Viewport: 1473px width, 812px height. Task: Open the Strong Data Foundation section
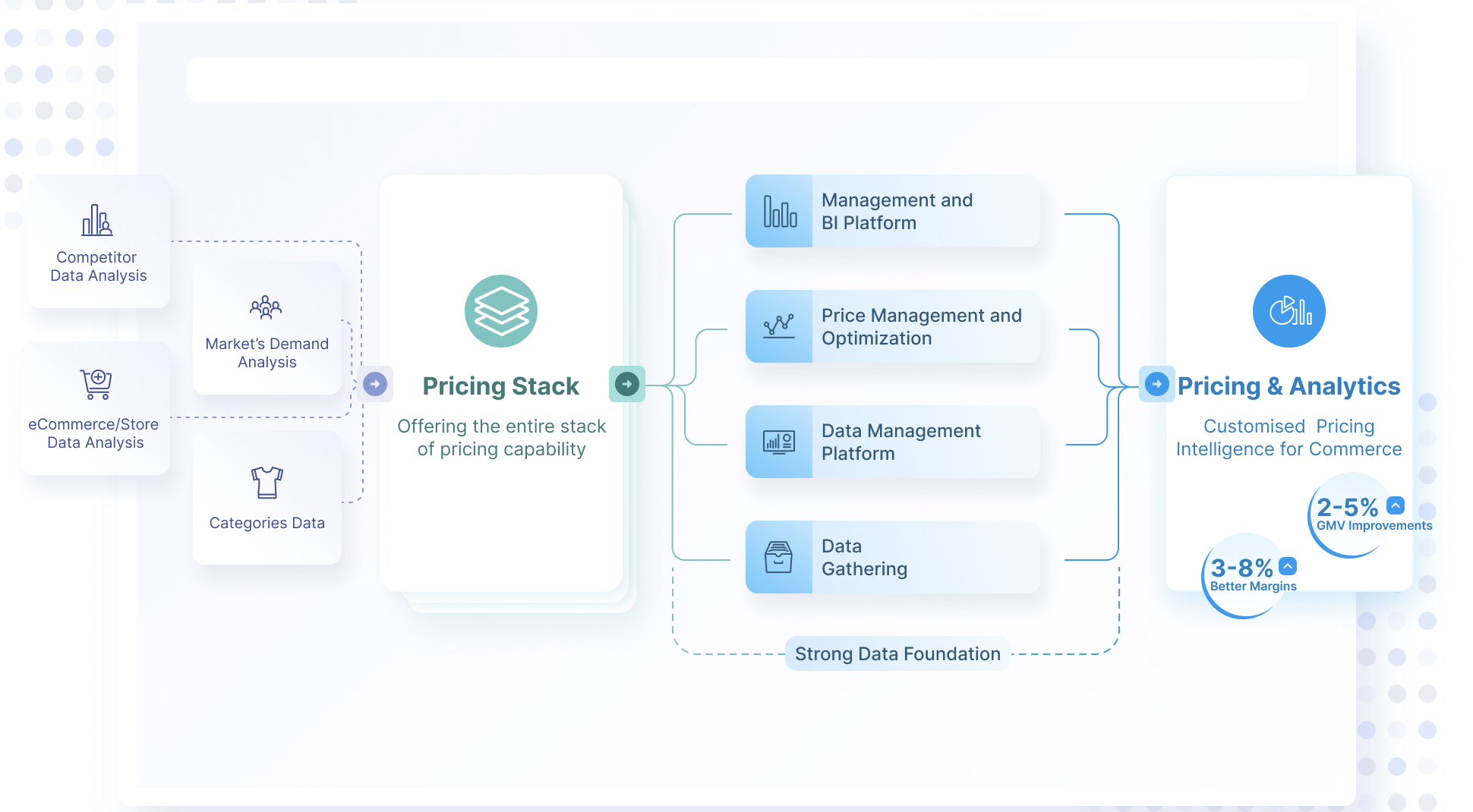pyautogui.click(x=897, y=653)
